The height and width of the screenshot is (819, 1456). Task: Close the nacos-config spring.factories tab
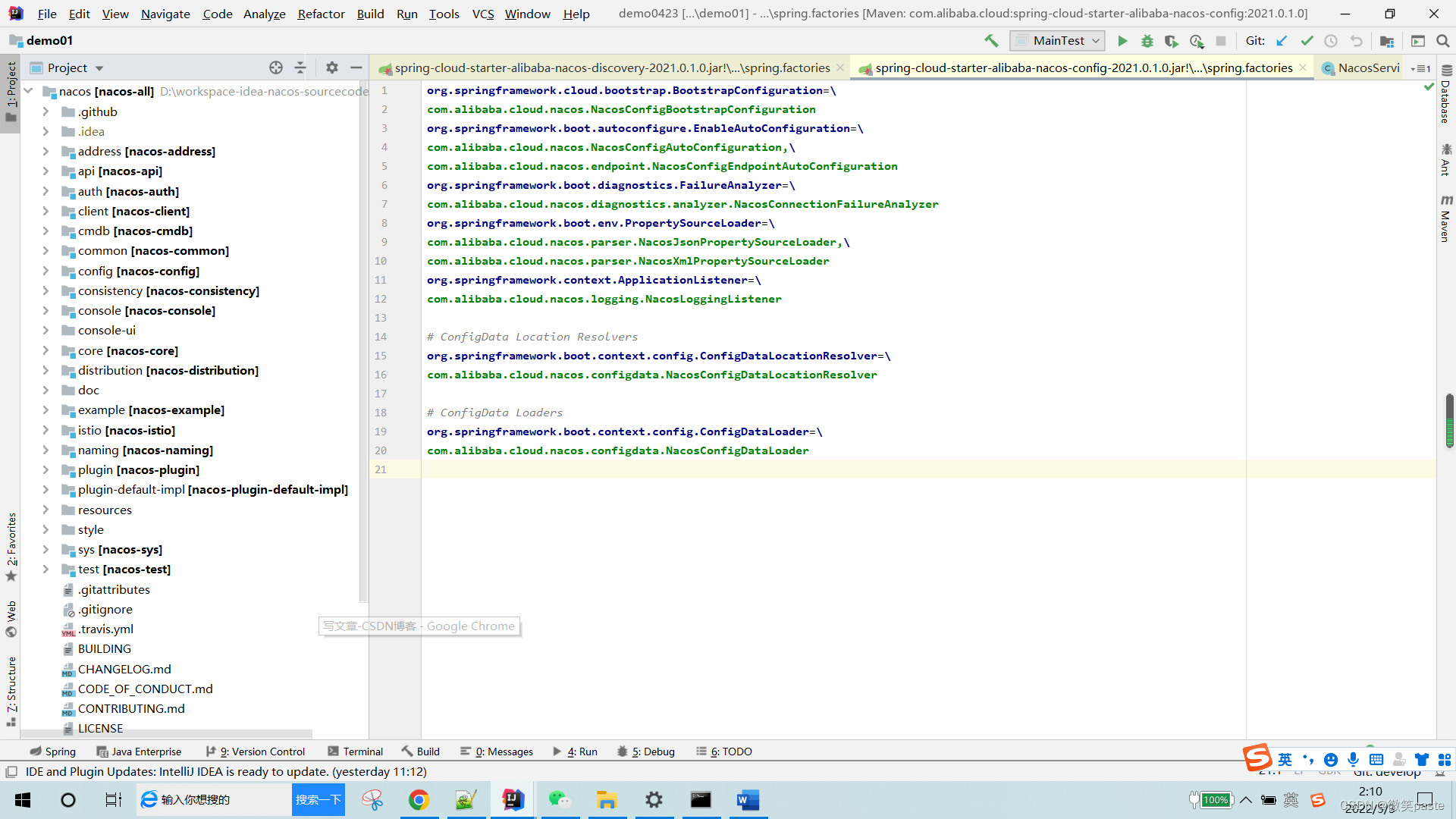1303,68
